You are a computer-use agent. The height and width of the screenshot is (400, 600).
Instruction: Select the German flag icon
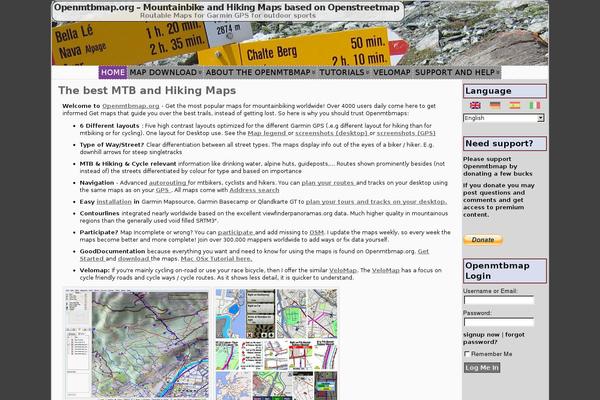point(495,105)
